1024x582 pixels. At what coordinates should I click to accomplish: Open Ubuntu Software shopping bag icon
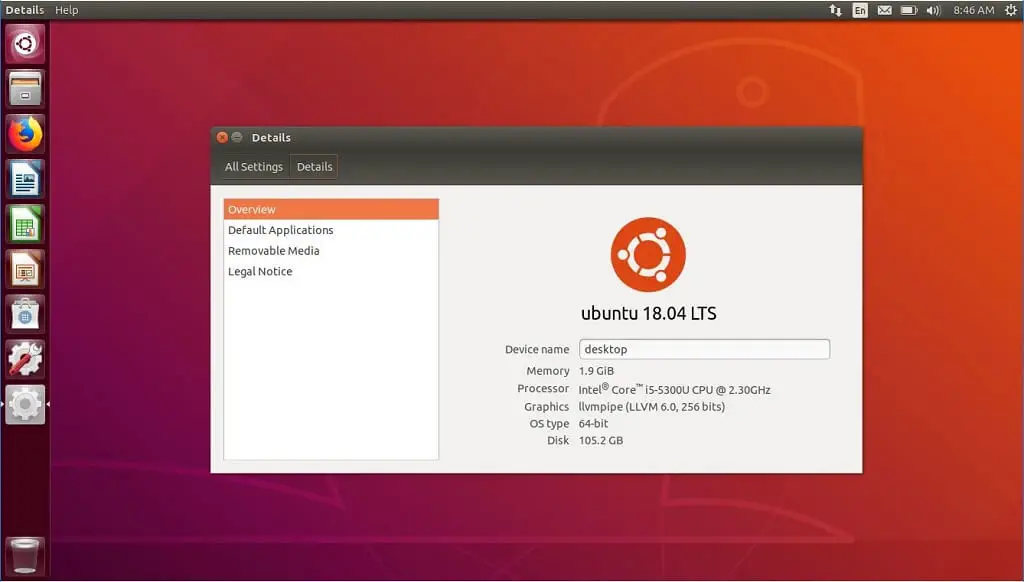25,314
